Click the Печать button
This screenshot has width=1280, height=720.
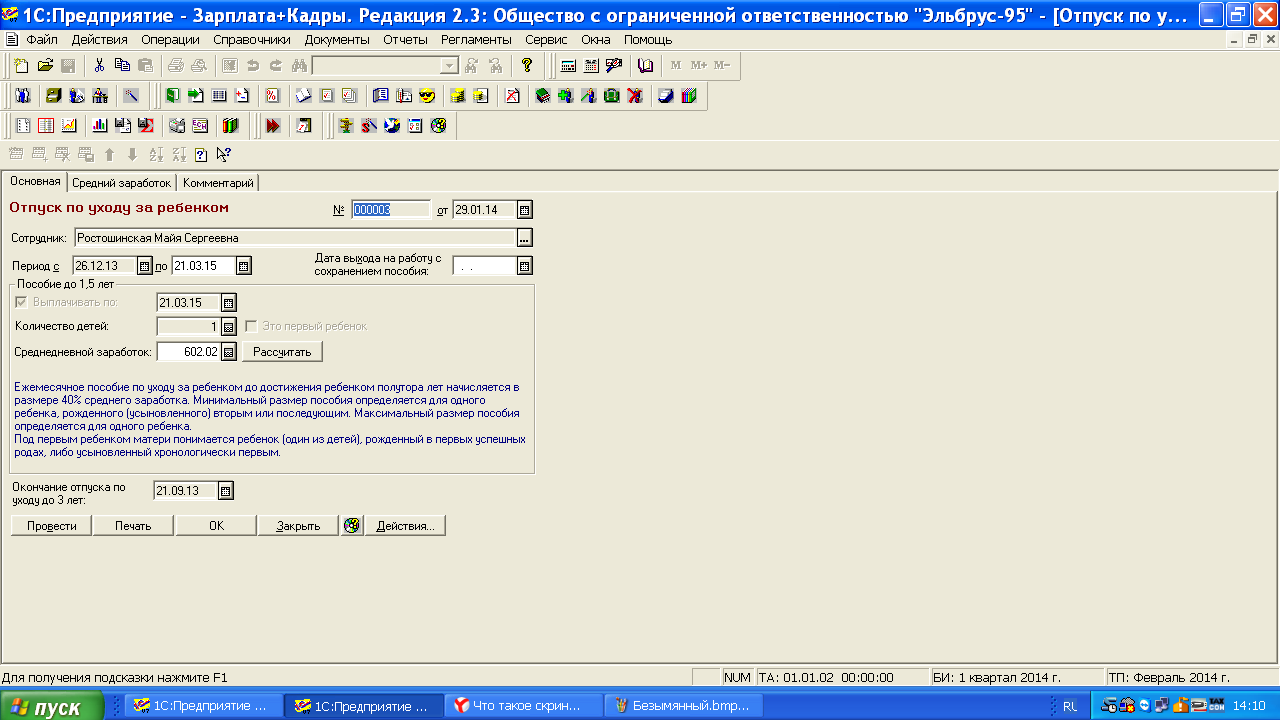tap(133, 526)
